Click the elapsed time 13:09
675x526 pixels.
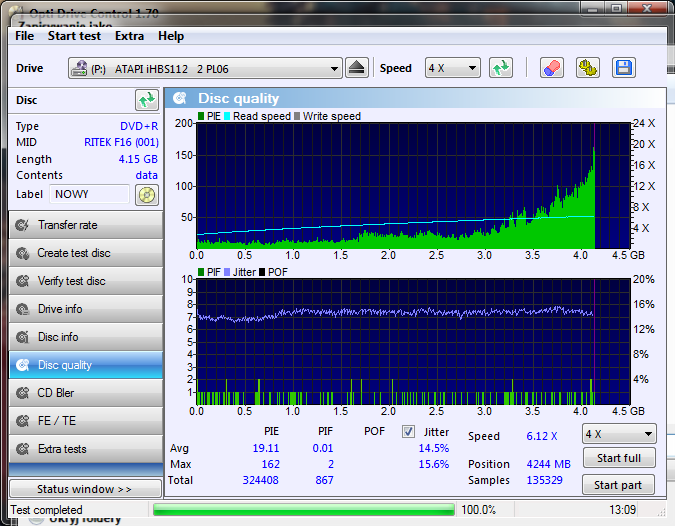[x=622, y=510]
